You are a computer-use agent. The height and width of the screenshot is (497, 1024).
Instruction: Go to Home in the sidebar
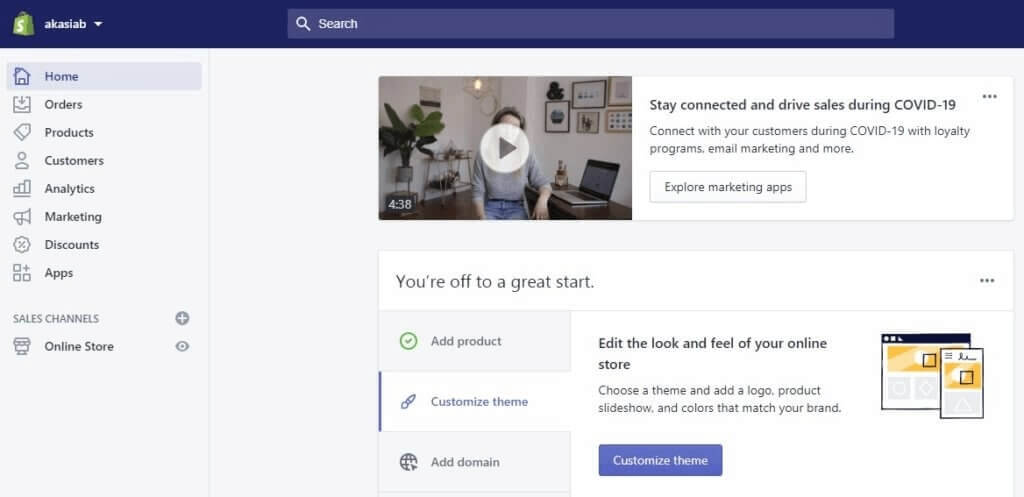61,76
